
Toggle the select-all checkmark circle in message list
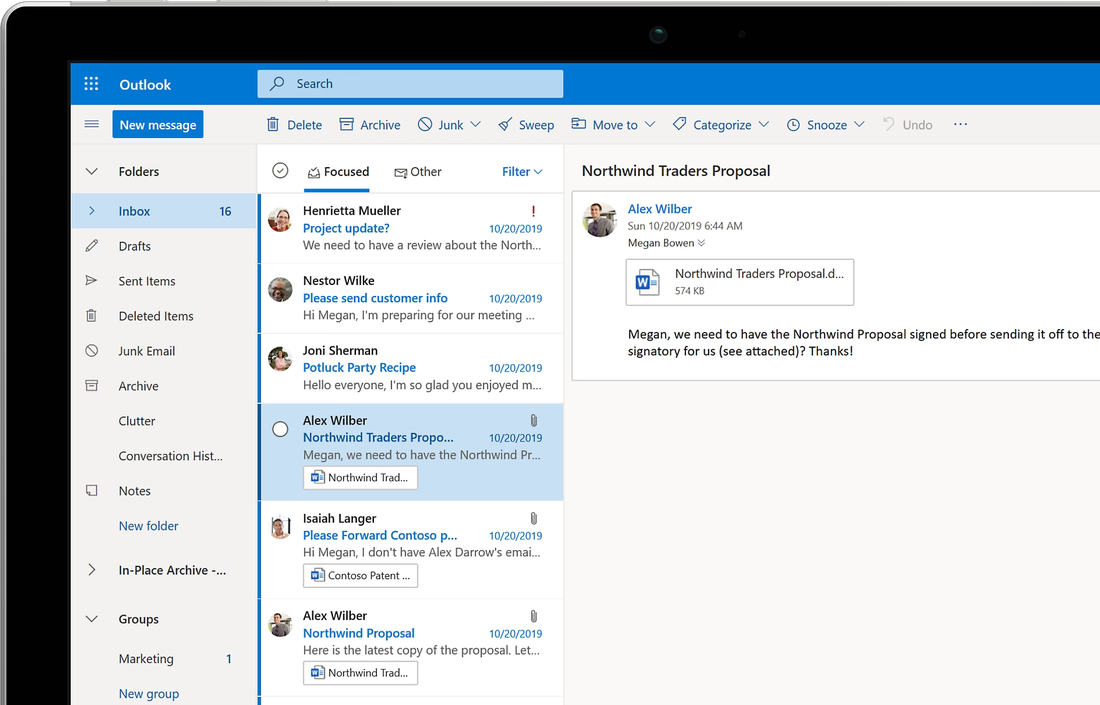click(280, 170)
